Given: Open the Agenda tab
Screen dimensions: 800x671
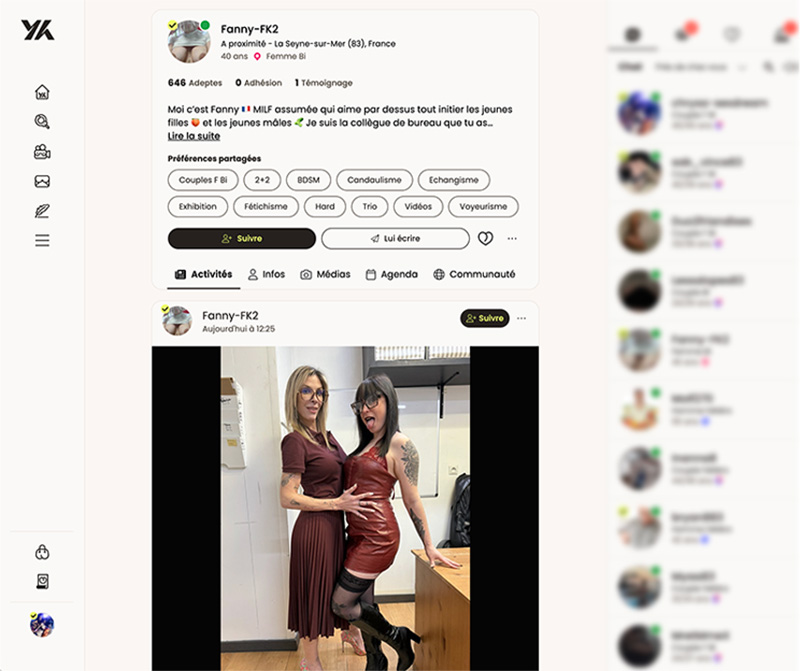Looking at the screenshot, I should 392,275.
